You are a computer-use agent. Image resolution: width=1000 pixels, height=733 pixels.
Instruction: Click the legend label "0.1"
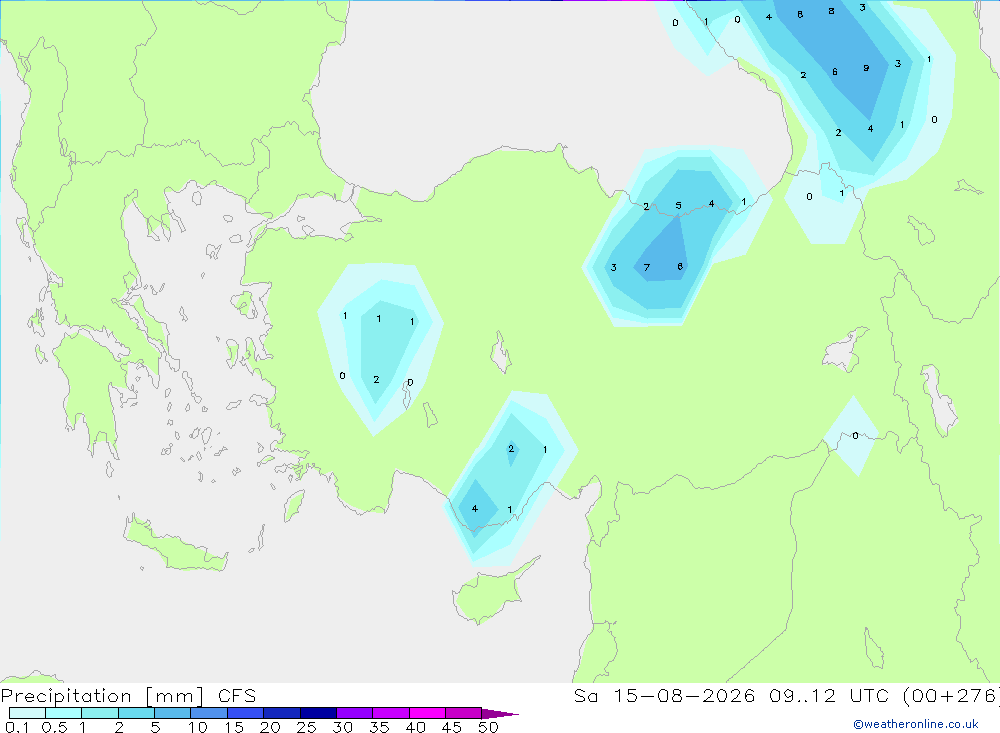point(17,727)
